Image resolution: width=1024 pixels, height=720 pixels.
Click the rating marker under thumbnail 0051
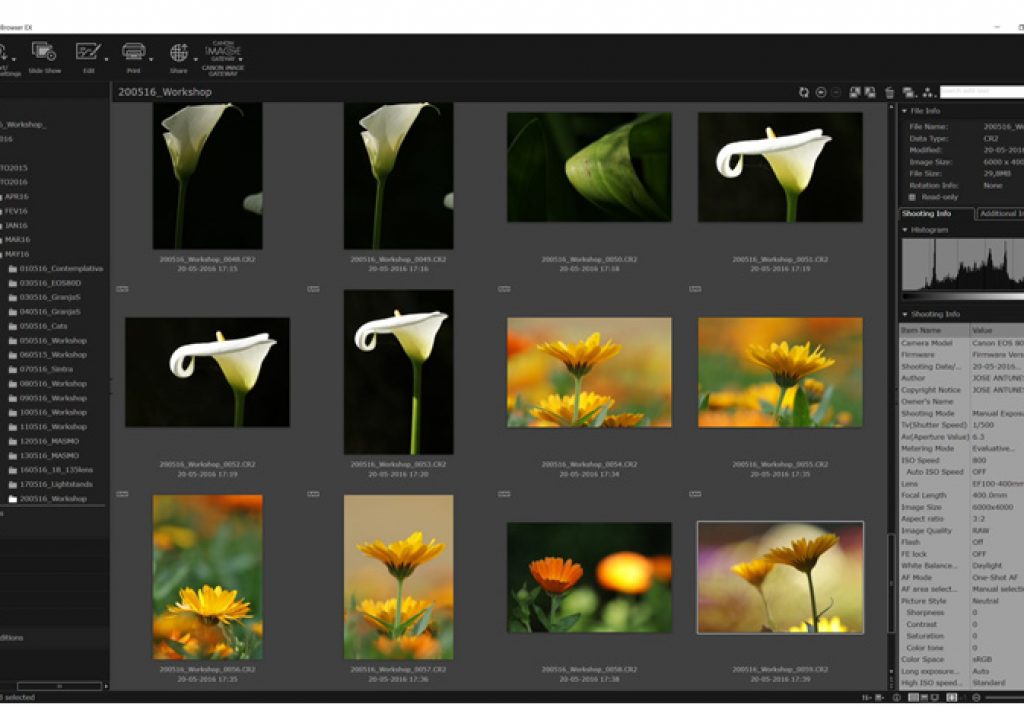(695, 289)
